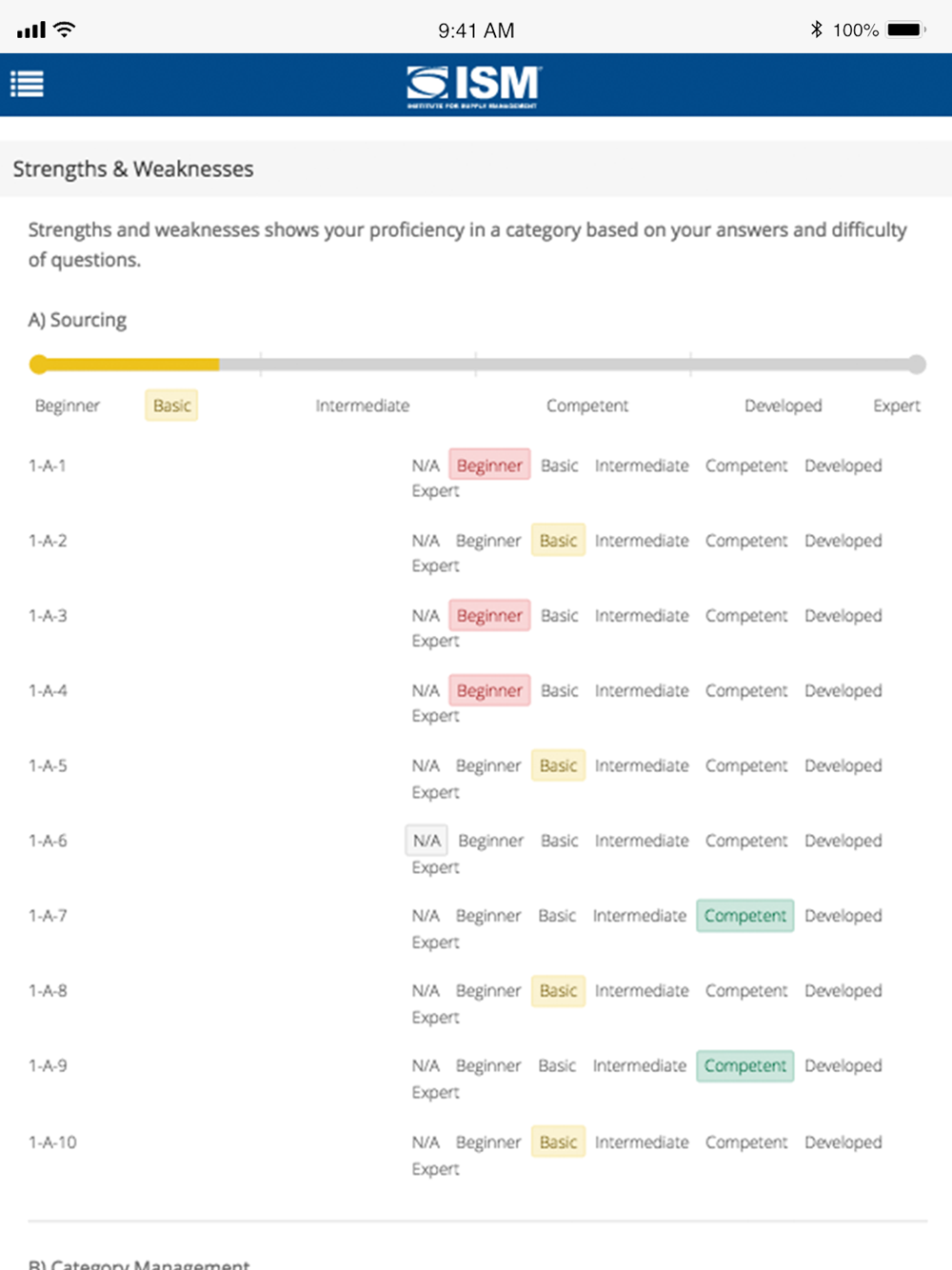Viewport: 952px width, 1270px height.
Task: Click the Sourcing slider end handle
Action: click(916, 364)
